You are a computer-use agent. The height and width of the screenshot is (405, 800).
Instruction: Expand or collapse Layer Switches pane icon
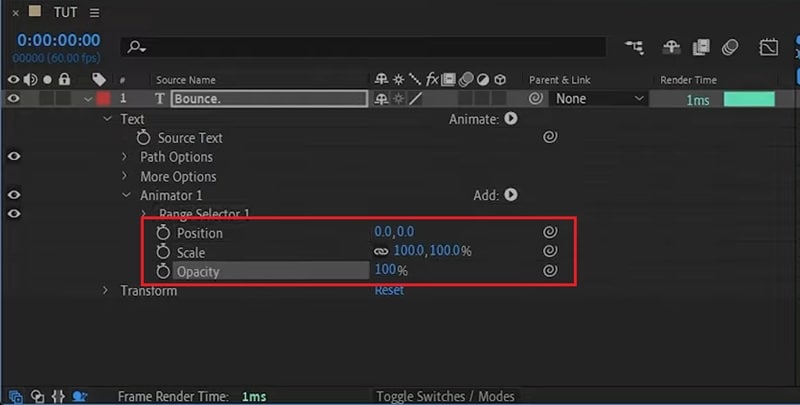click(15, 396)
